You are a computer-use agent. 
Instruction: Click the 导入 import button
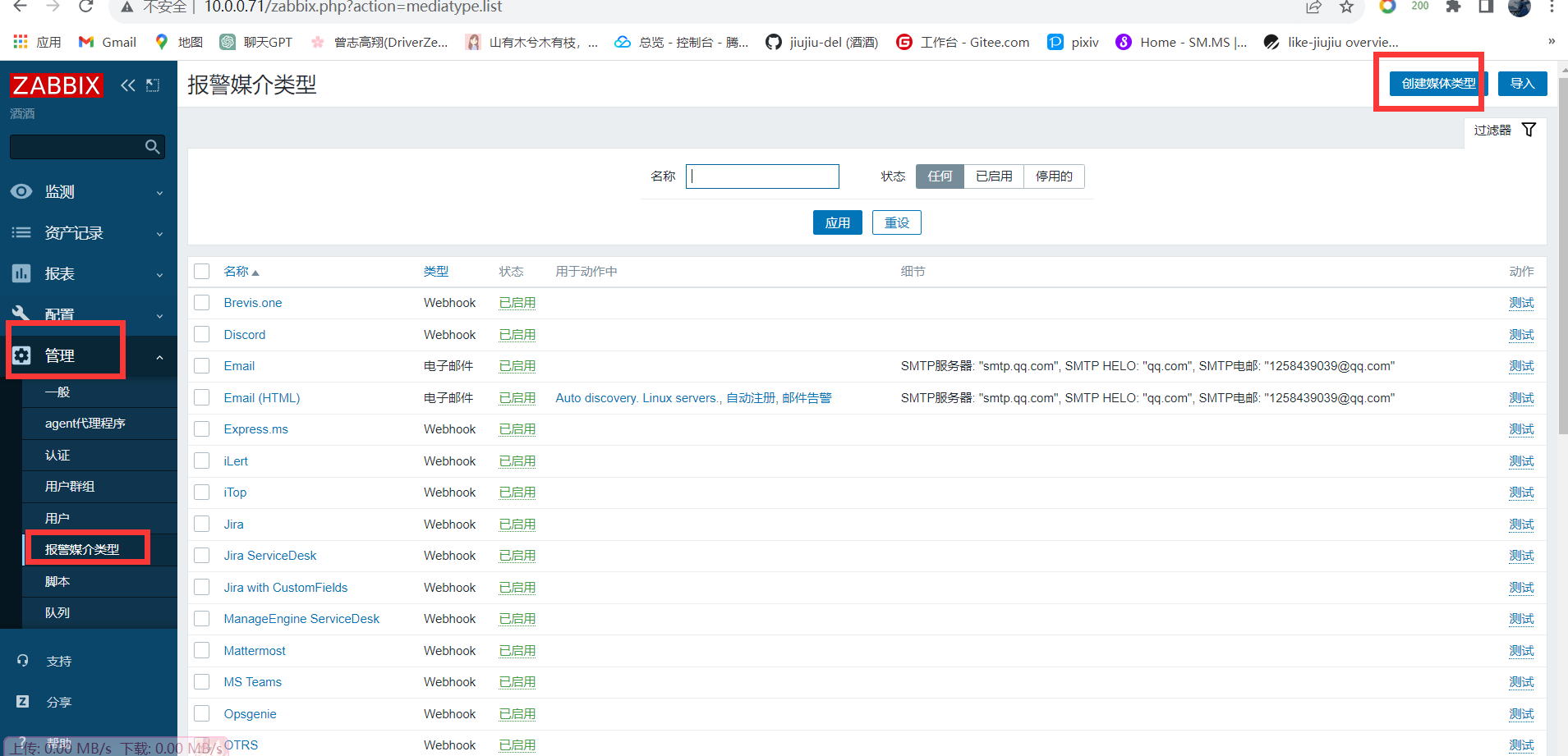(1522, 84)
